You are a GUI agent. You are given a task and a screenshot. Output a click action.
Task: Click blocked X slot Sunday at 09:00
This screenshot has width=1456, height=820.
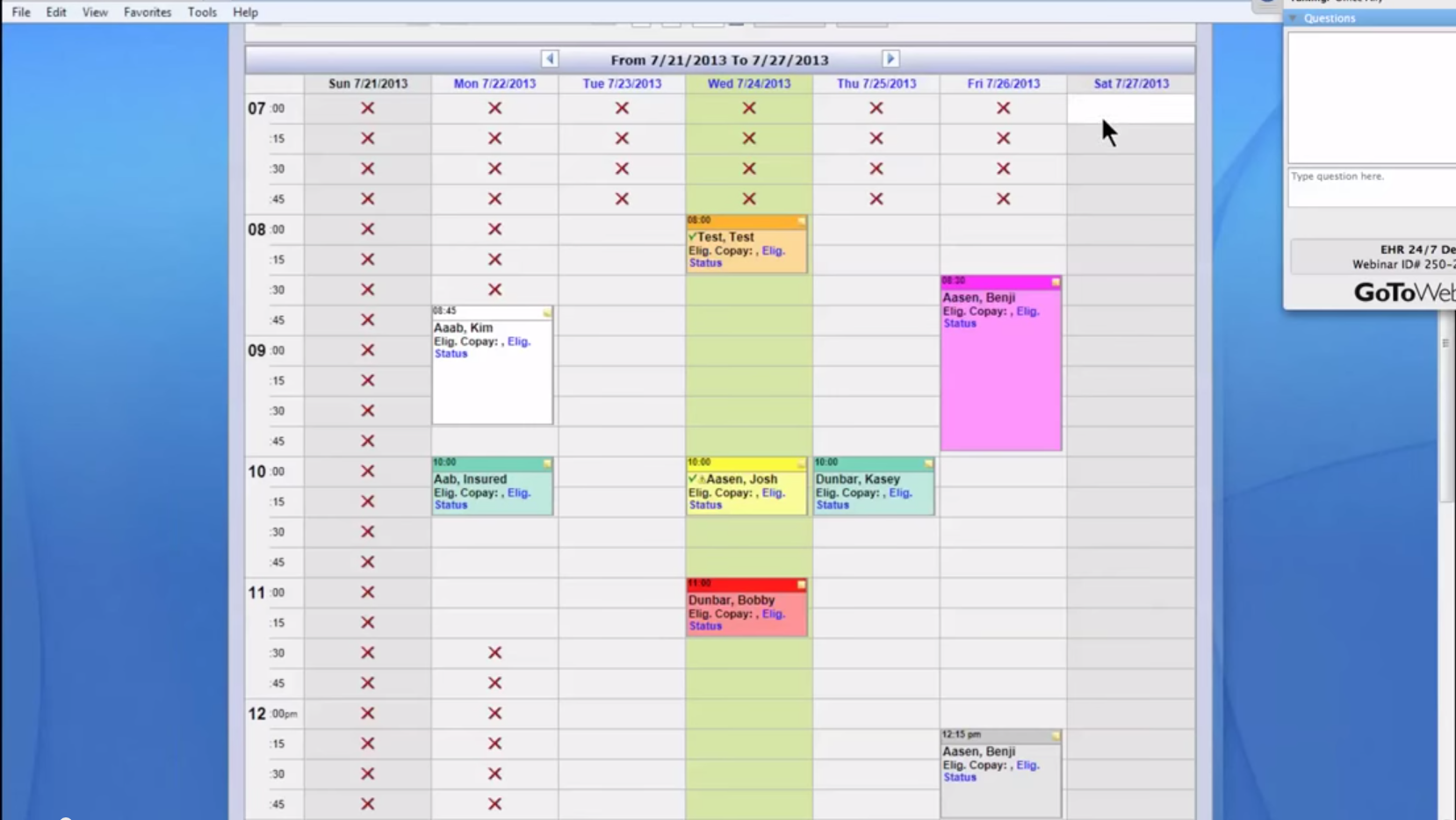(x=368, y=350)
